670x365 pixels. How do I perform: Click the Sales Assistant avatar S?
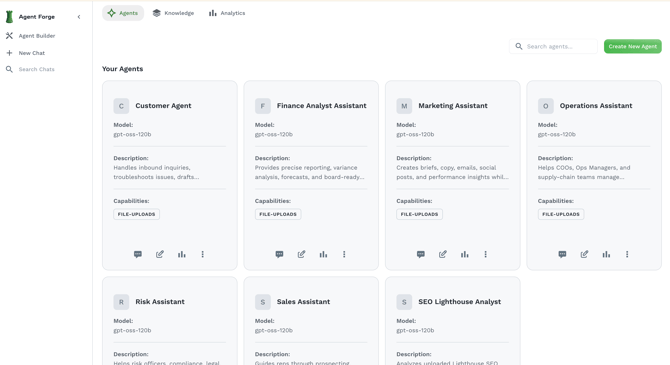[x=263, y=302]
